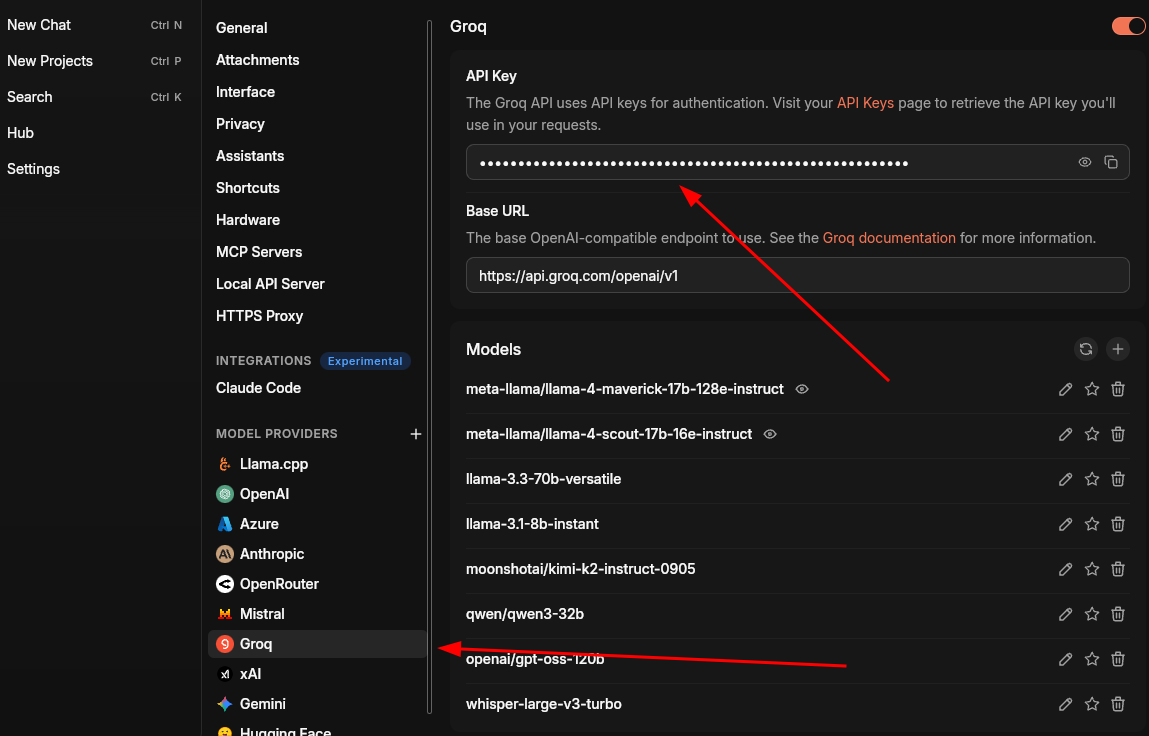The image size is (1149, 736).
Task: Click vision eye icon on llama-4-scout
Action: [769, 434]
